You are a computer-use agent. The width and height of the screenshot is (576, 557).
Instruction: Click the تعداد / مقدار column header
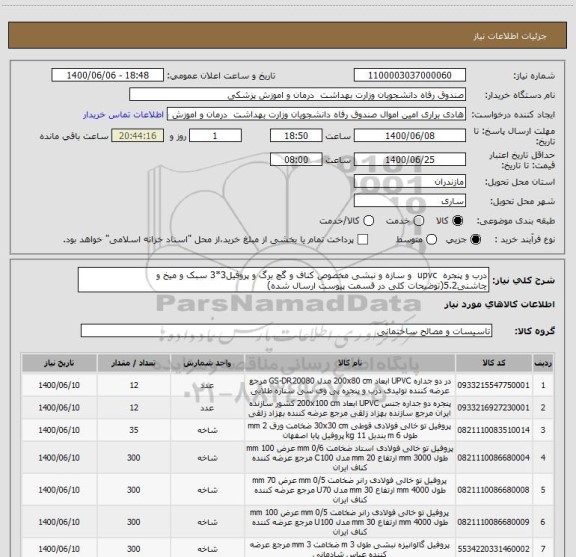click(x=134, y=363)
